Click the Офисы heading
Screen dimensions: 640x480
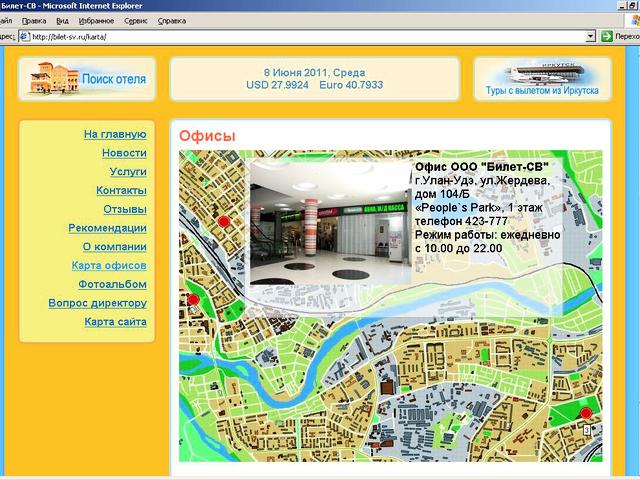coord(207,136)
